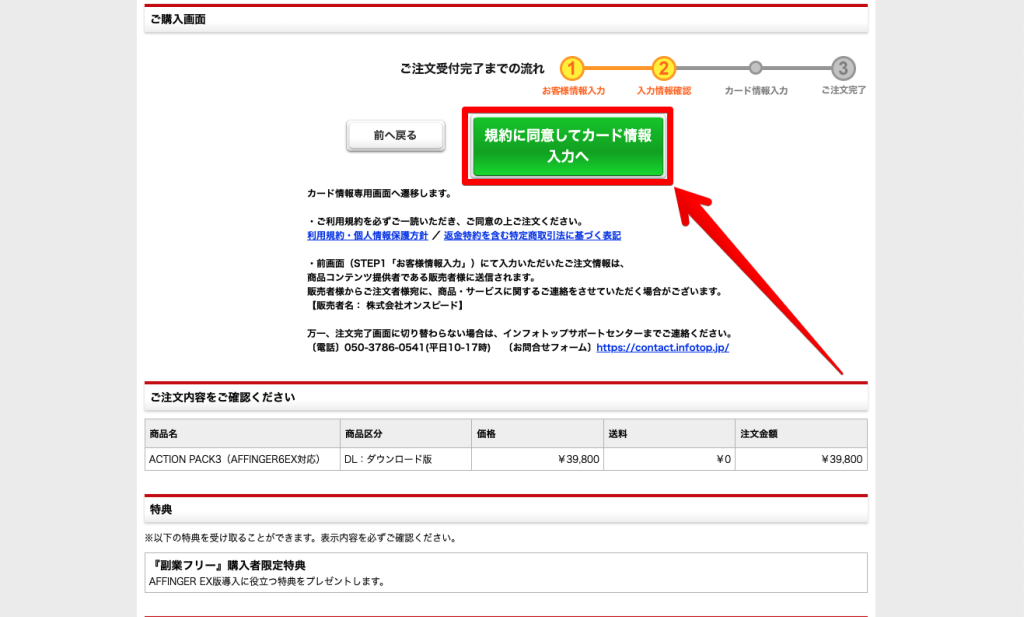Visit the contact.infotop.jp inquiry form link
Screen dimensions: 1024x617
[662, 347]
